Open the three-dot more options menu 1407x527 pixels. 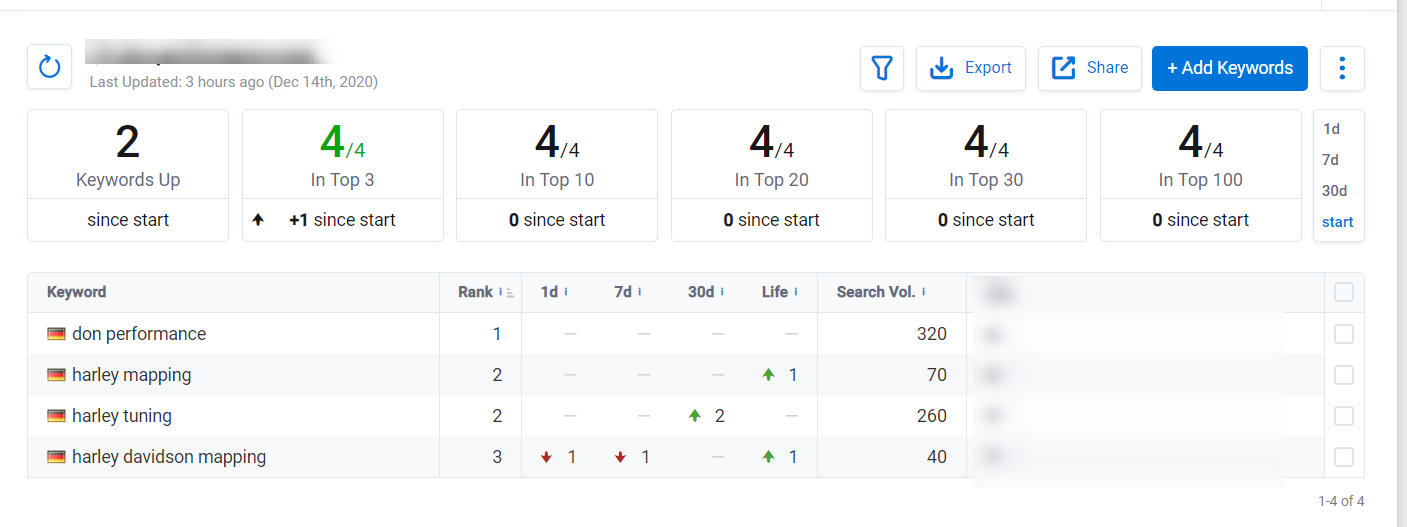tap(1342, 68)
